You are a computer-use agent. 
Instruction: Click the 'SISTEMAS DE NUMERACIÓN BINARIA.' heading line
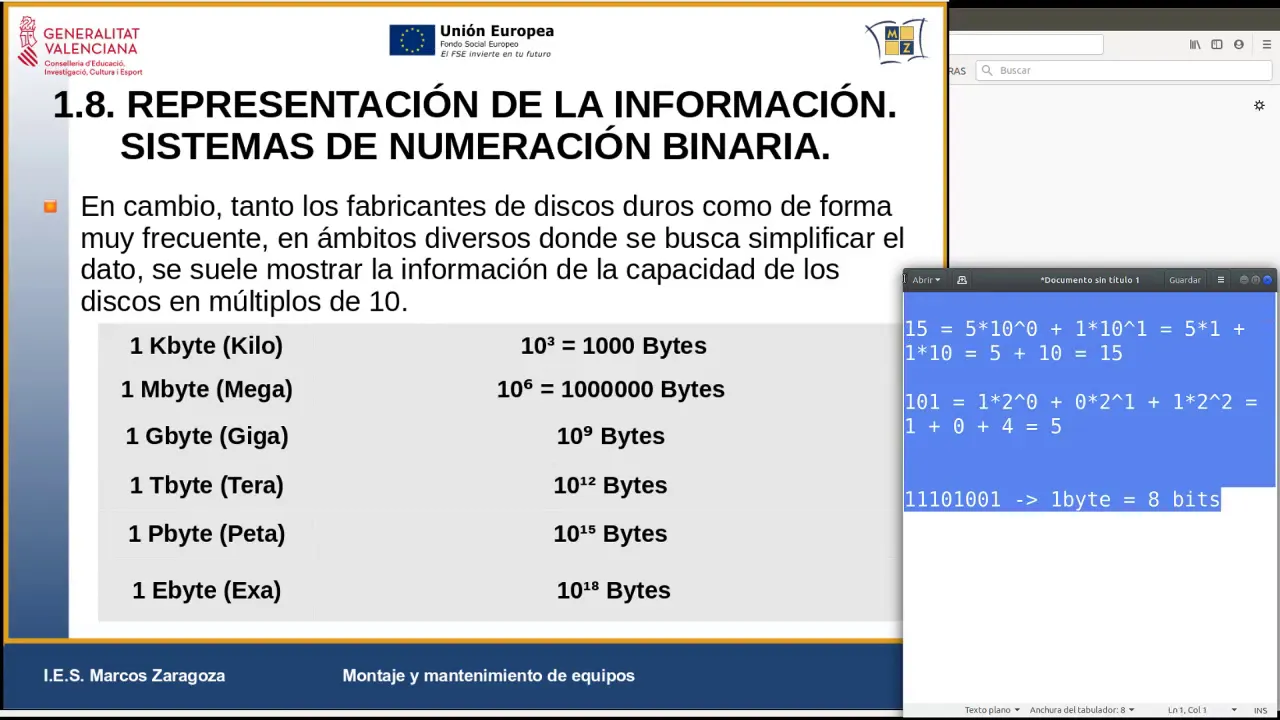(x=475, y=146)
